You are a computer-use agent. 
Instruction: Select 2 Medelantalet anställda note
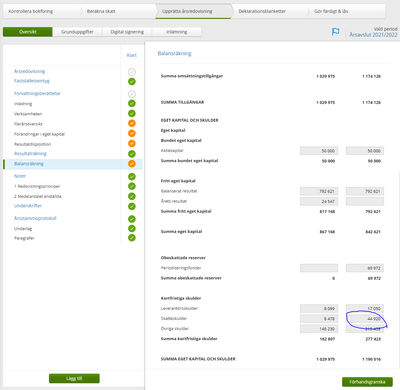pyautogui.click(x=37, y=196)
